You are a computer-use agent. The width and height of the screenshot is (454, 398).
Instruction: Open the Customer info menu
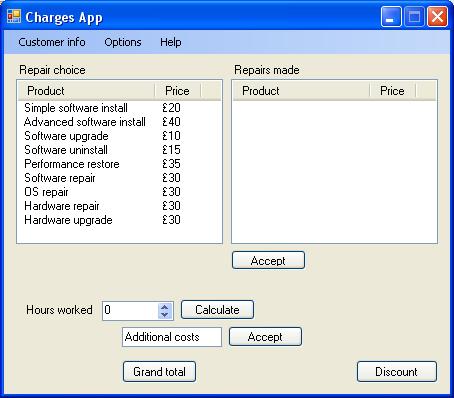pyautogui.click(x=52, y=42)
